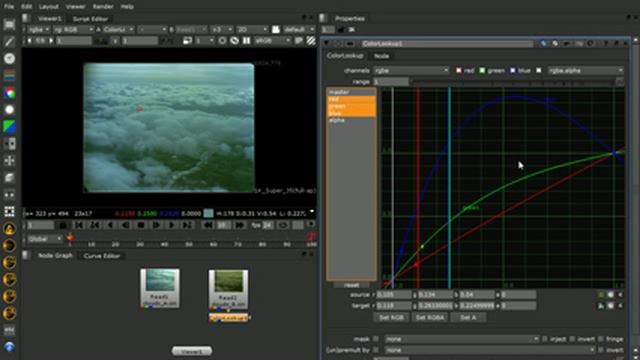Open the rgba.alpha channel dropdown
This screenshot has width=640, height=360.
(586, 71)
